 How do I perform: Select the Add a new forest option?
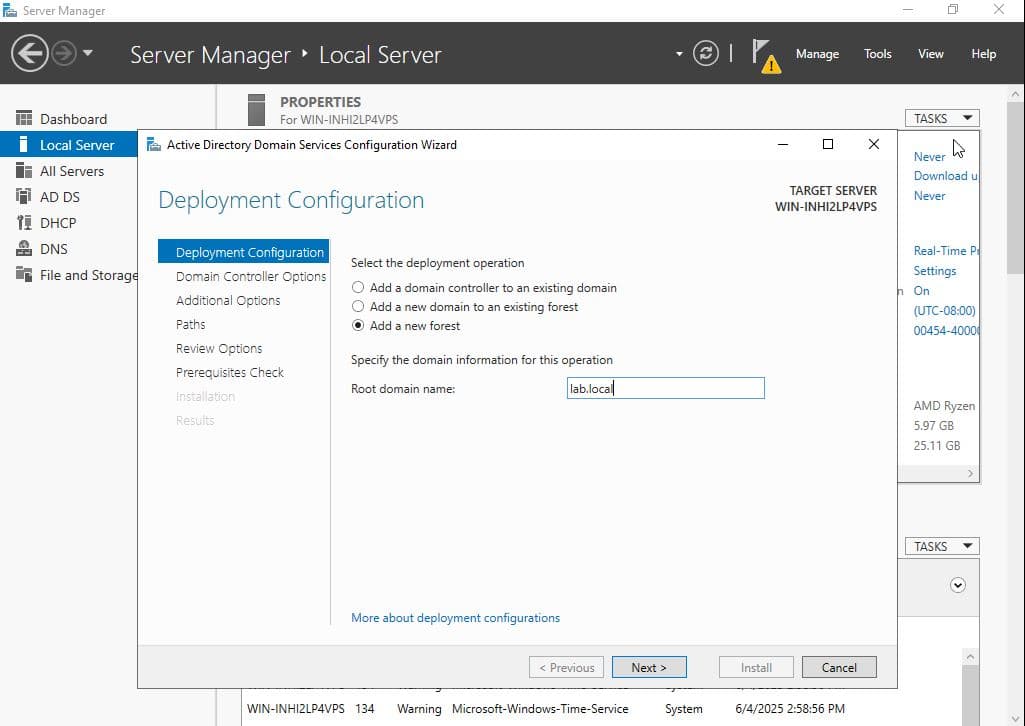coord(358,326)
